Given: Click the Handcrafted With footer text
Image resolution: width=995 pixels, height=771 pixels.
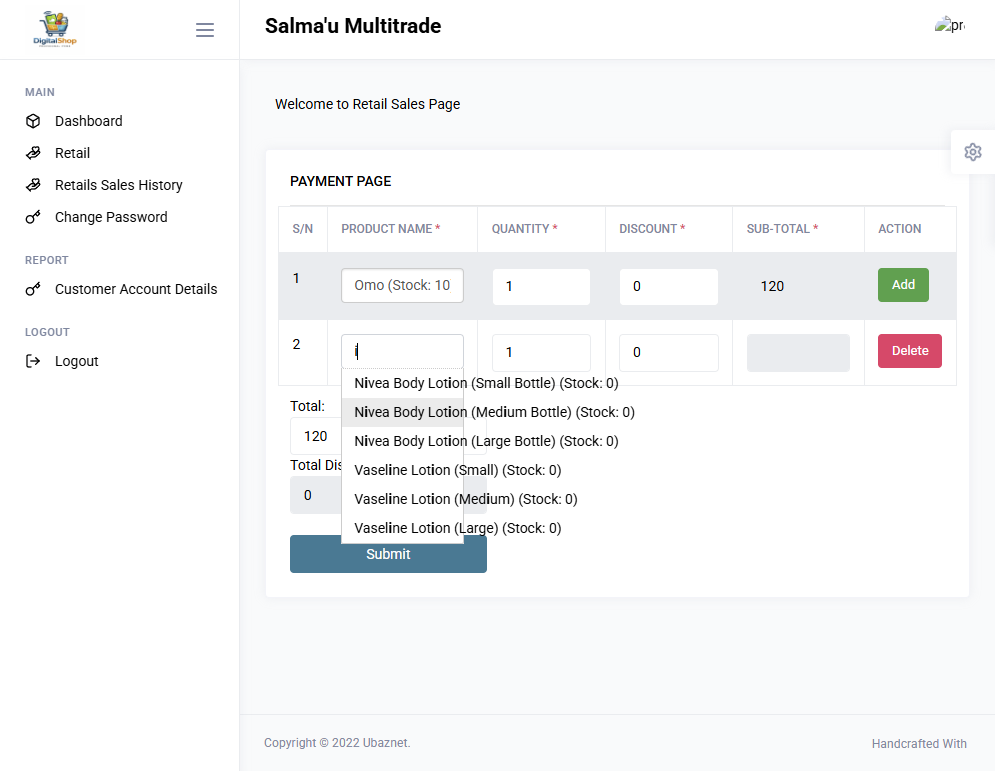Looking at the screenshot, I should tap(919, 744).
